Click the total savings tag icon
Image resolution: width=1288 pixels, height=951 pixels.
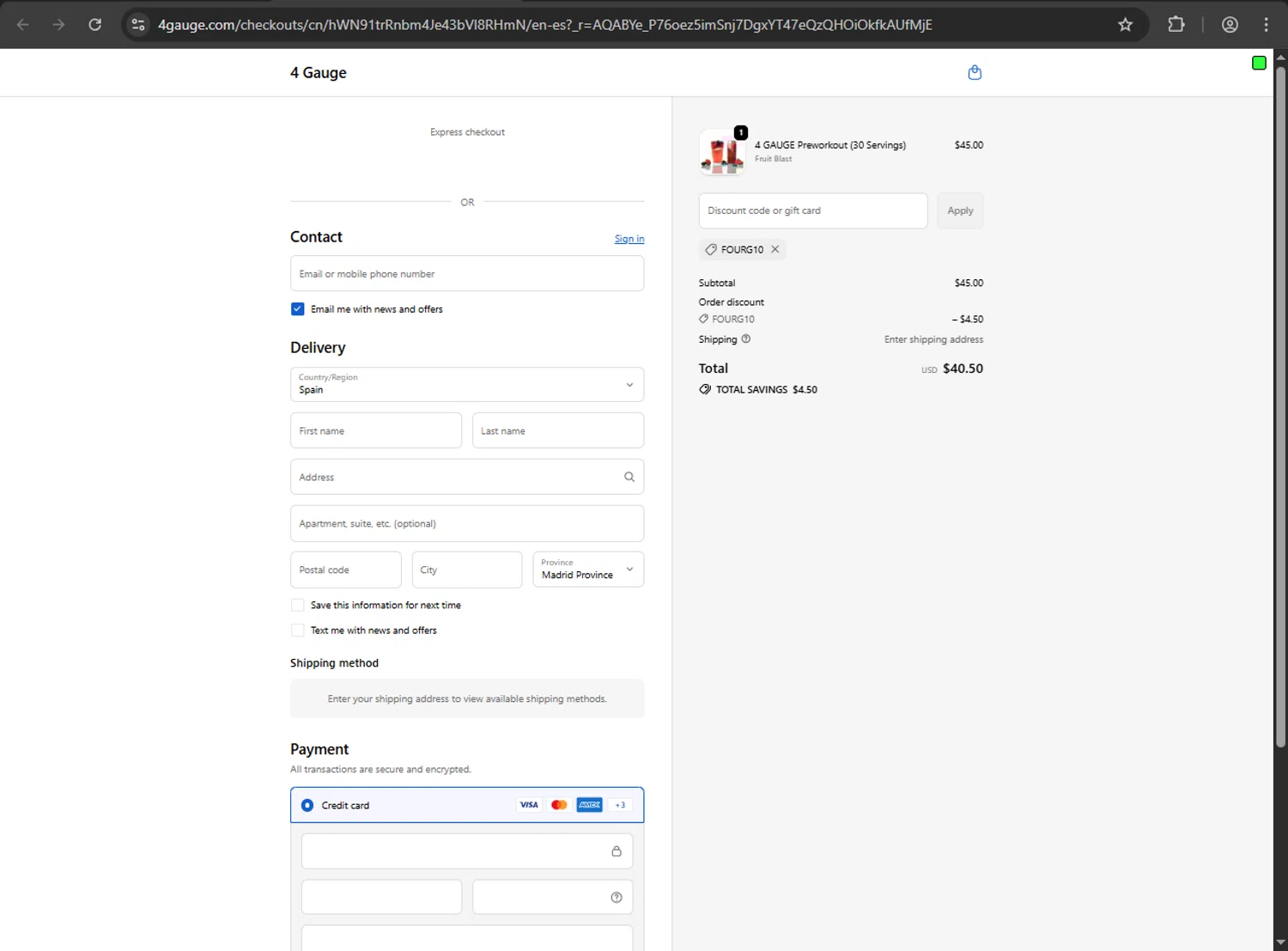click(705, 389)
